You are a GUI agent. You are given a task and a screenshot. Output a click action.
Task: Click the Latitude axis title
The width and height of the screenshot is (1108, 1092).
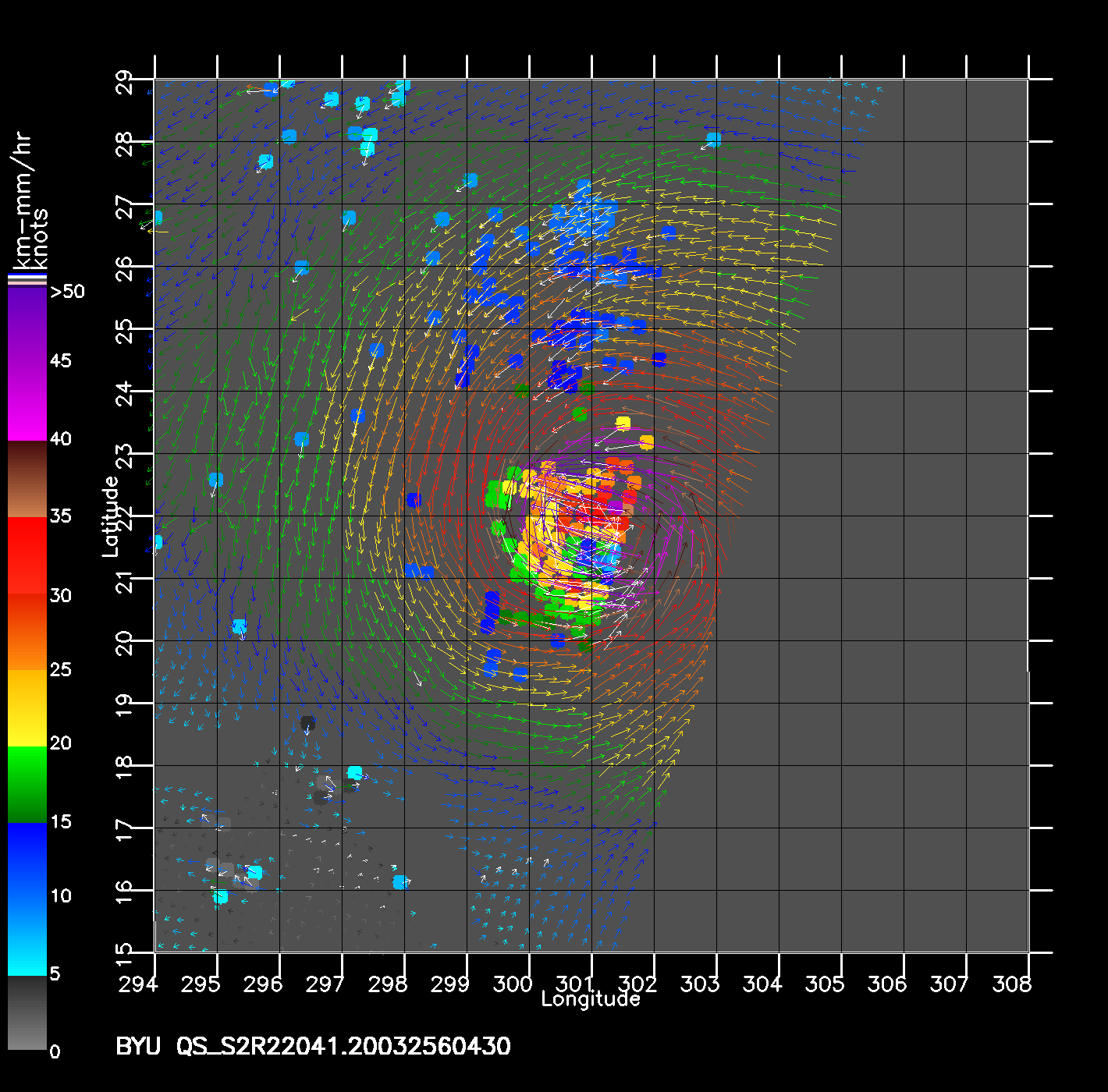coord(110,516)
